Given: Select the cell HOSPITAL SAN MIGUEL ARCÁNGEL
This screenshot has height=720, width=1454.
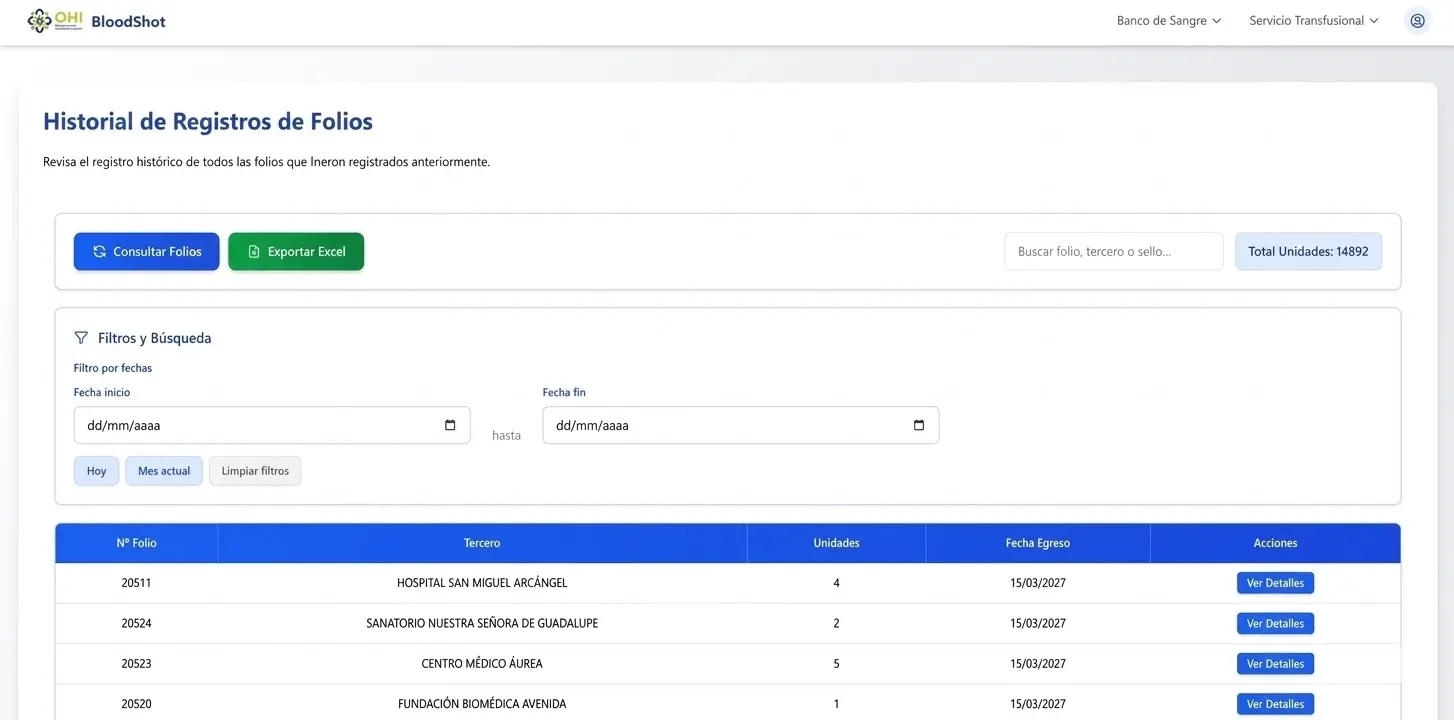Looking at the screenshot, I should [482, 583].
